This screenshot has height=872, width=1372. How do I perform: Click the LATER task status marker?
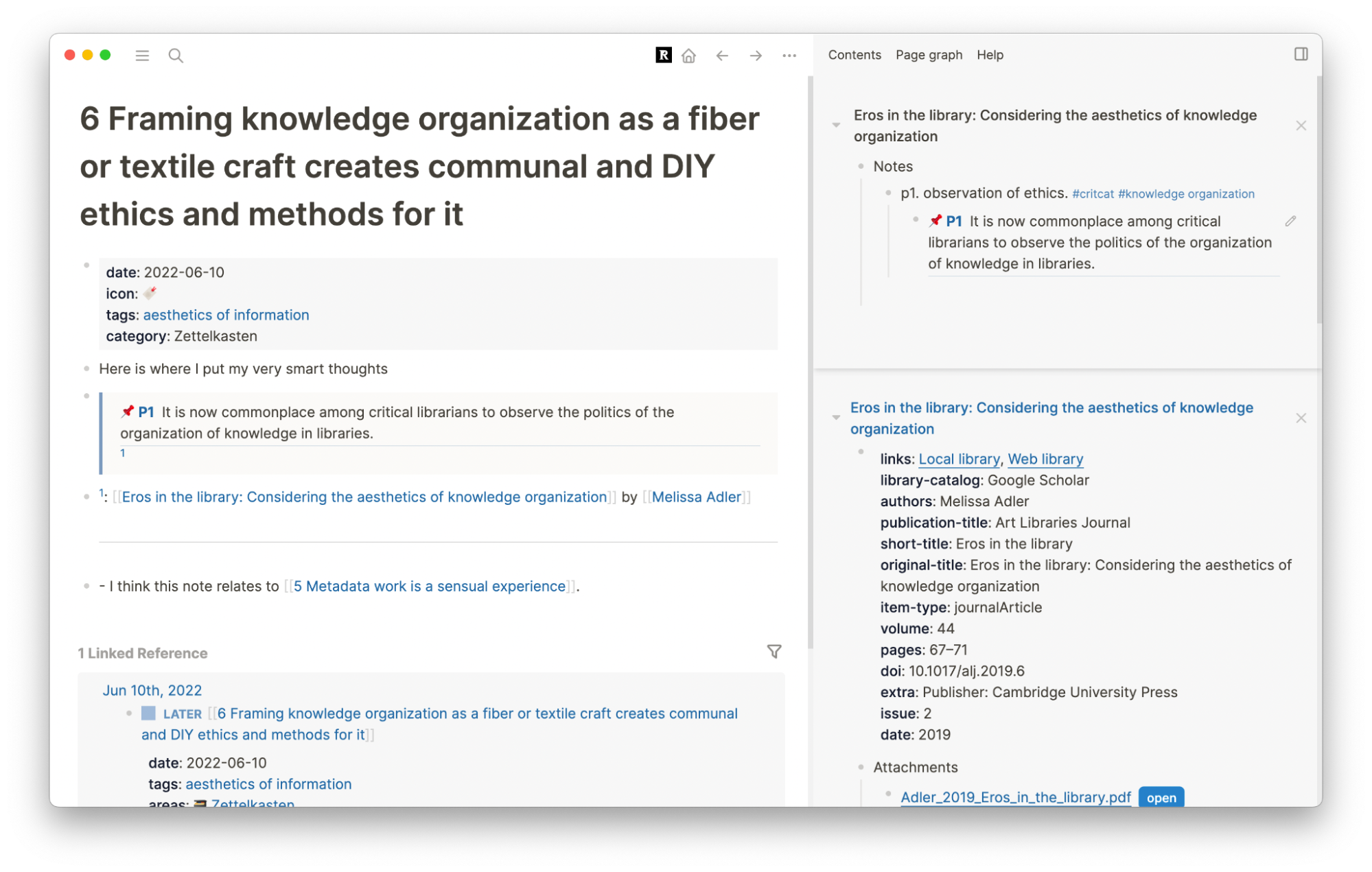click(183, 714)
